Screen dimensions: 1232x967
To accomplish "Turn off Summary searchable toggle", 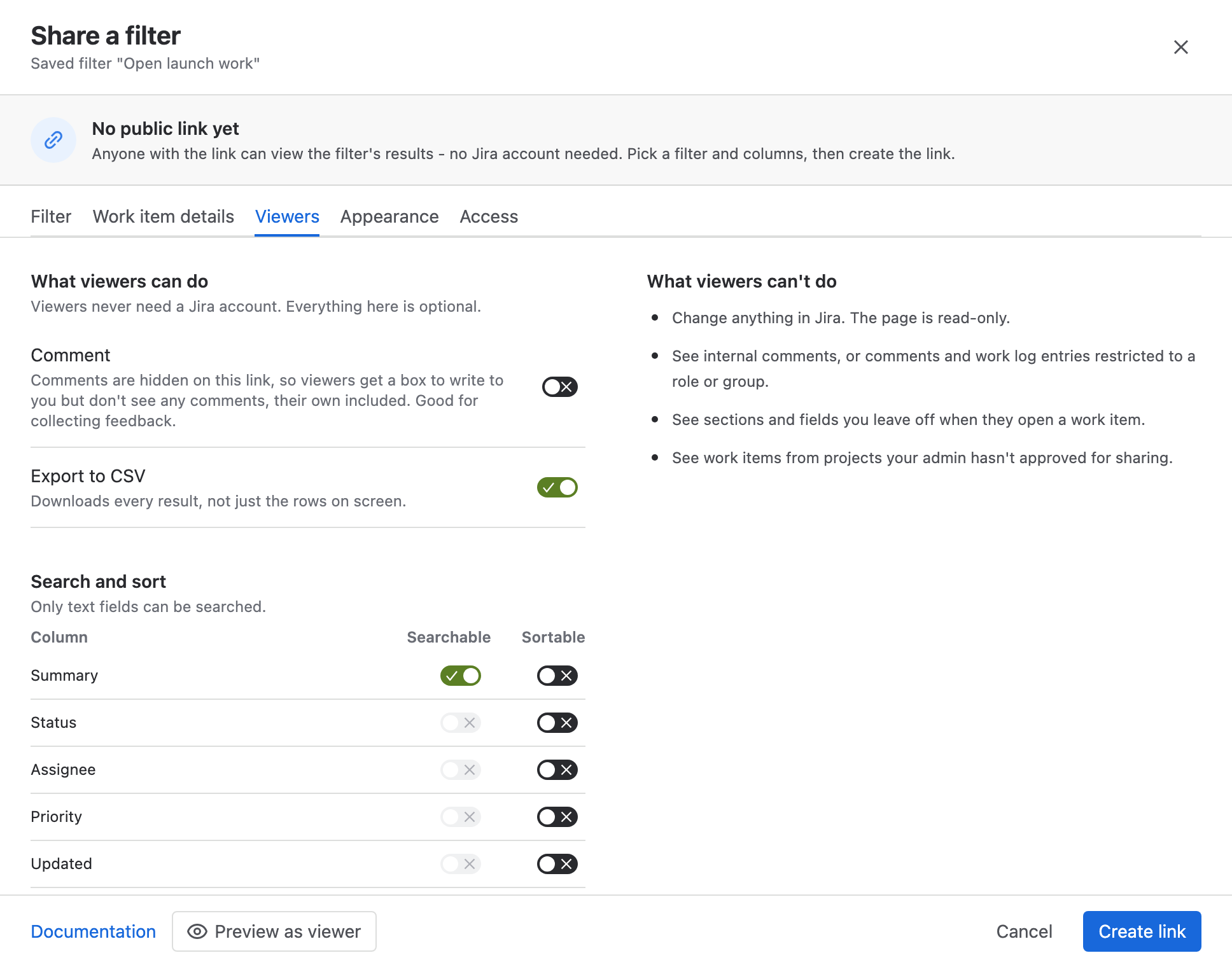I will click(x=461, y=676).
